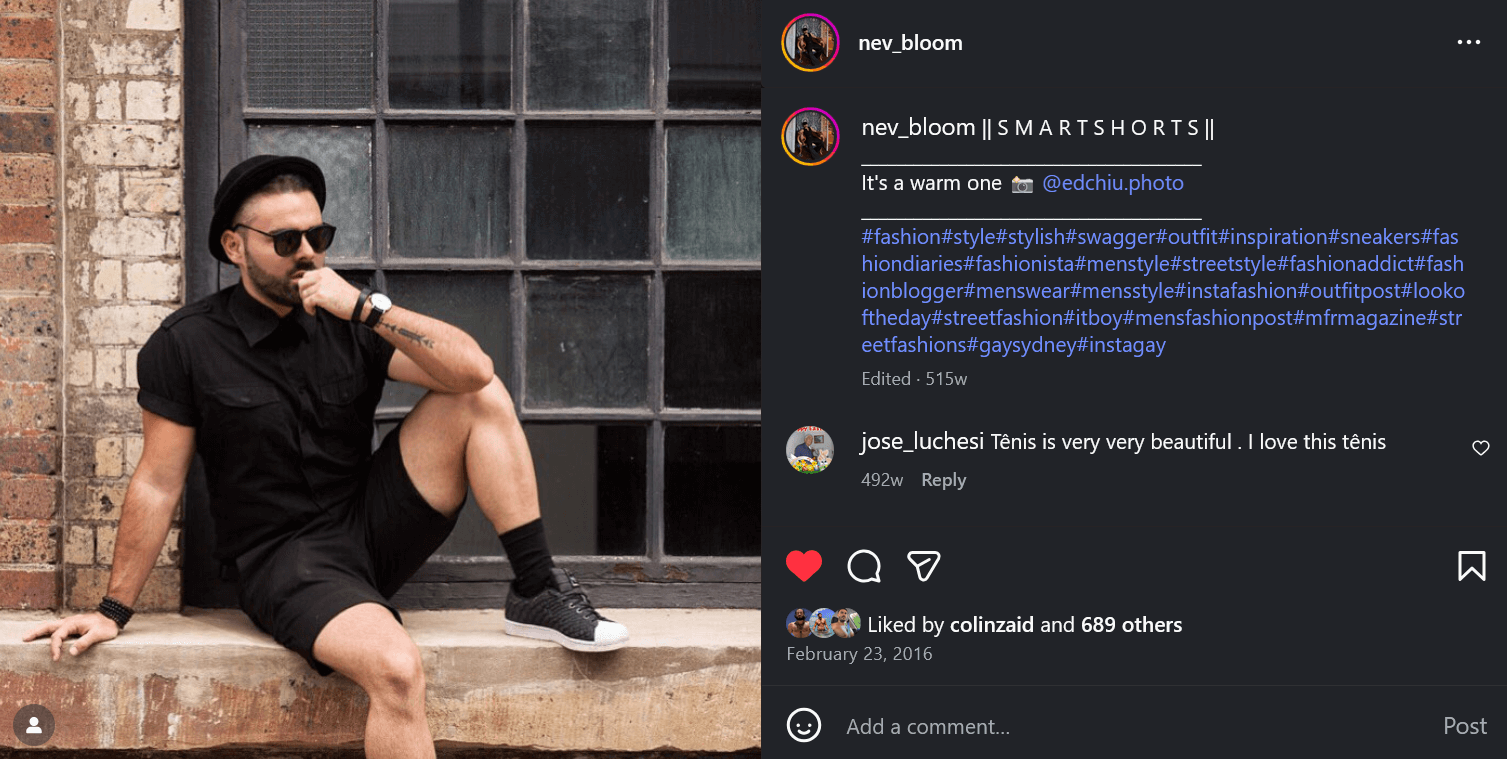Open nev_bloom username in header

tap(910, 43)
